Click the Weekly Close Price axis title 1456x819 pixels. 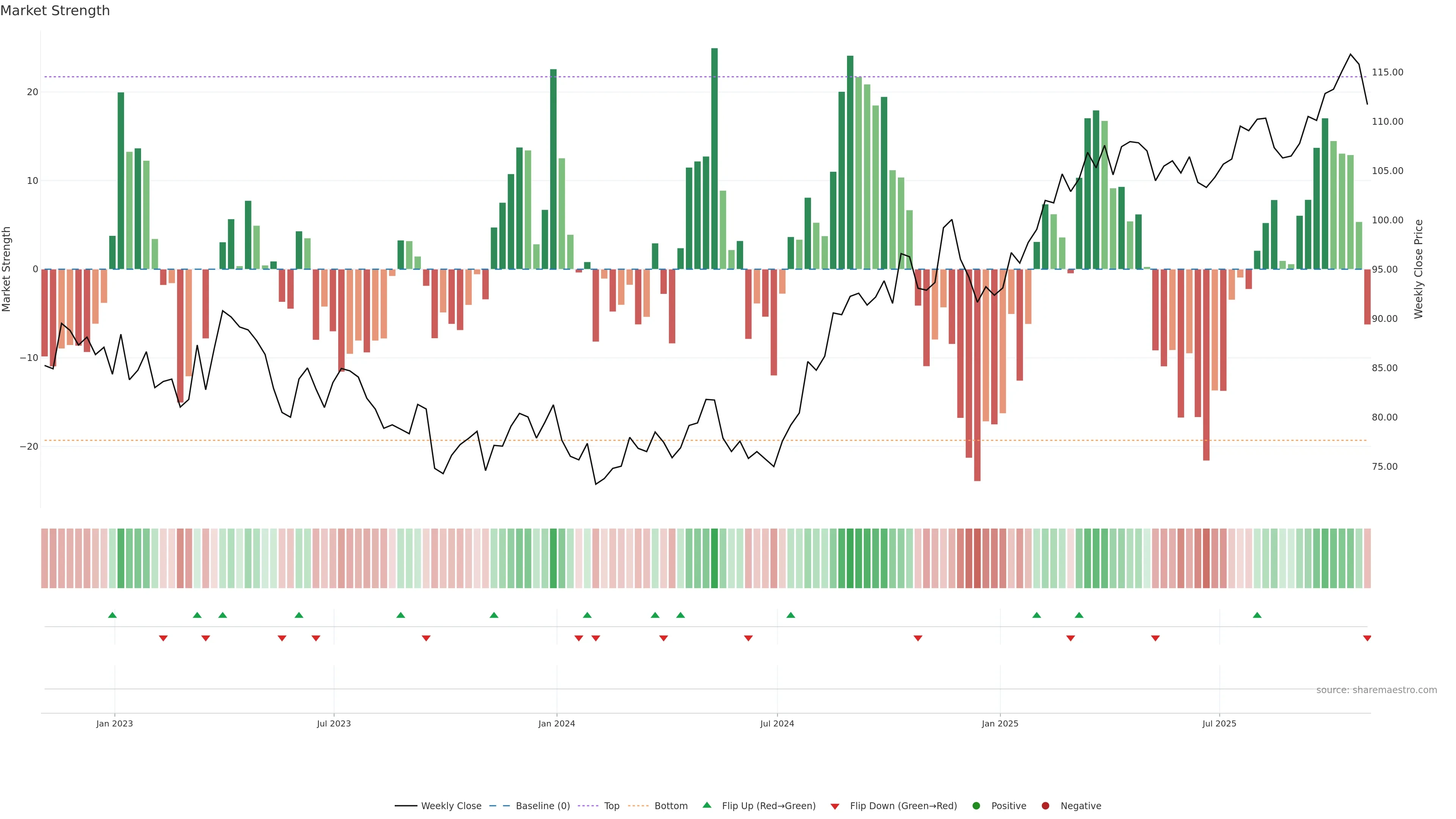click(1419, 269)
